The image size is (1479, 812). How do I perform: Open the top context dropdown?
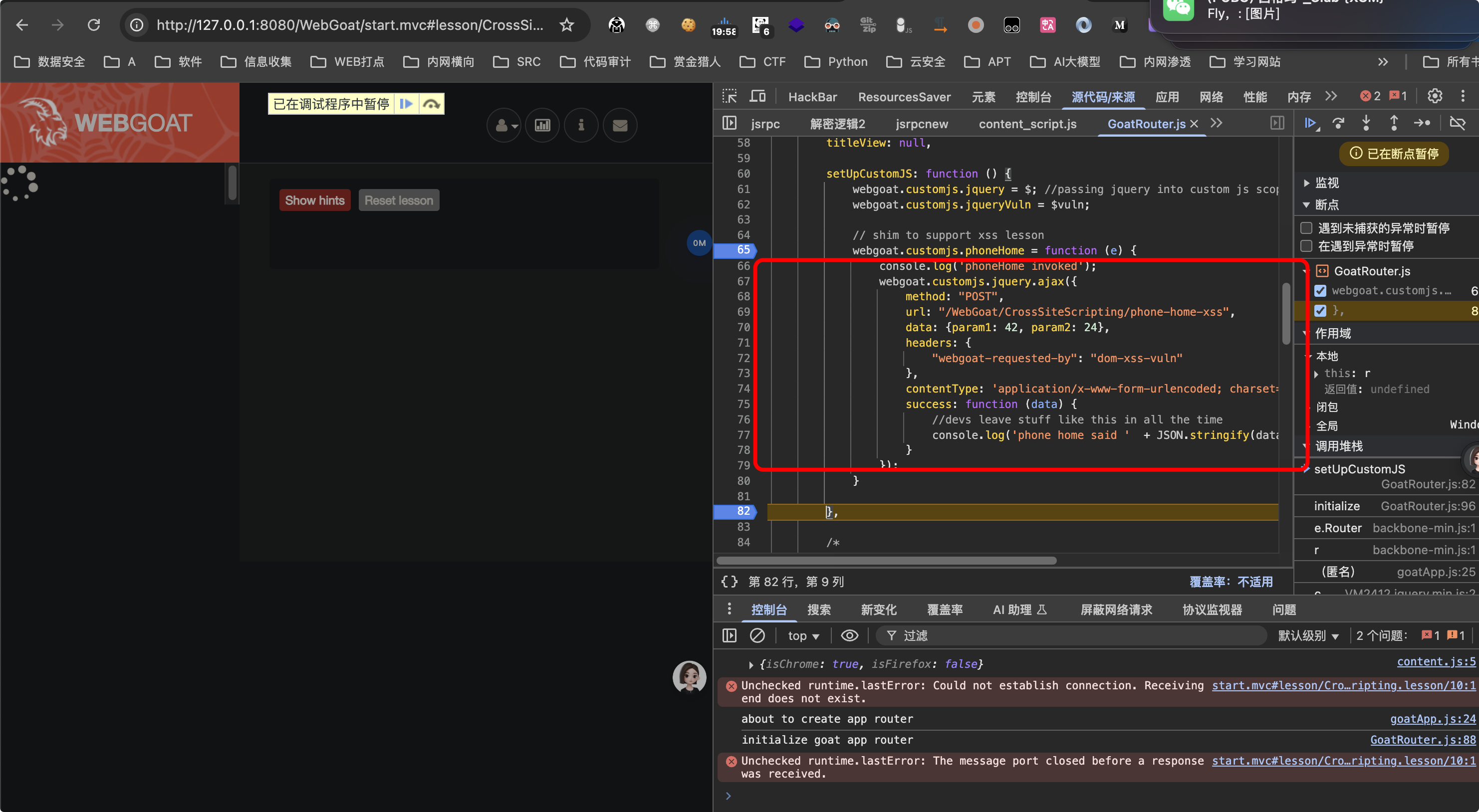[x=803, y=635]
